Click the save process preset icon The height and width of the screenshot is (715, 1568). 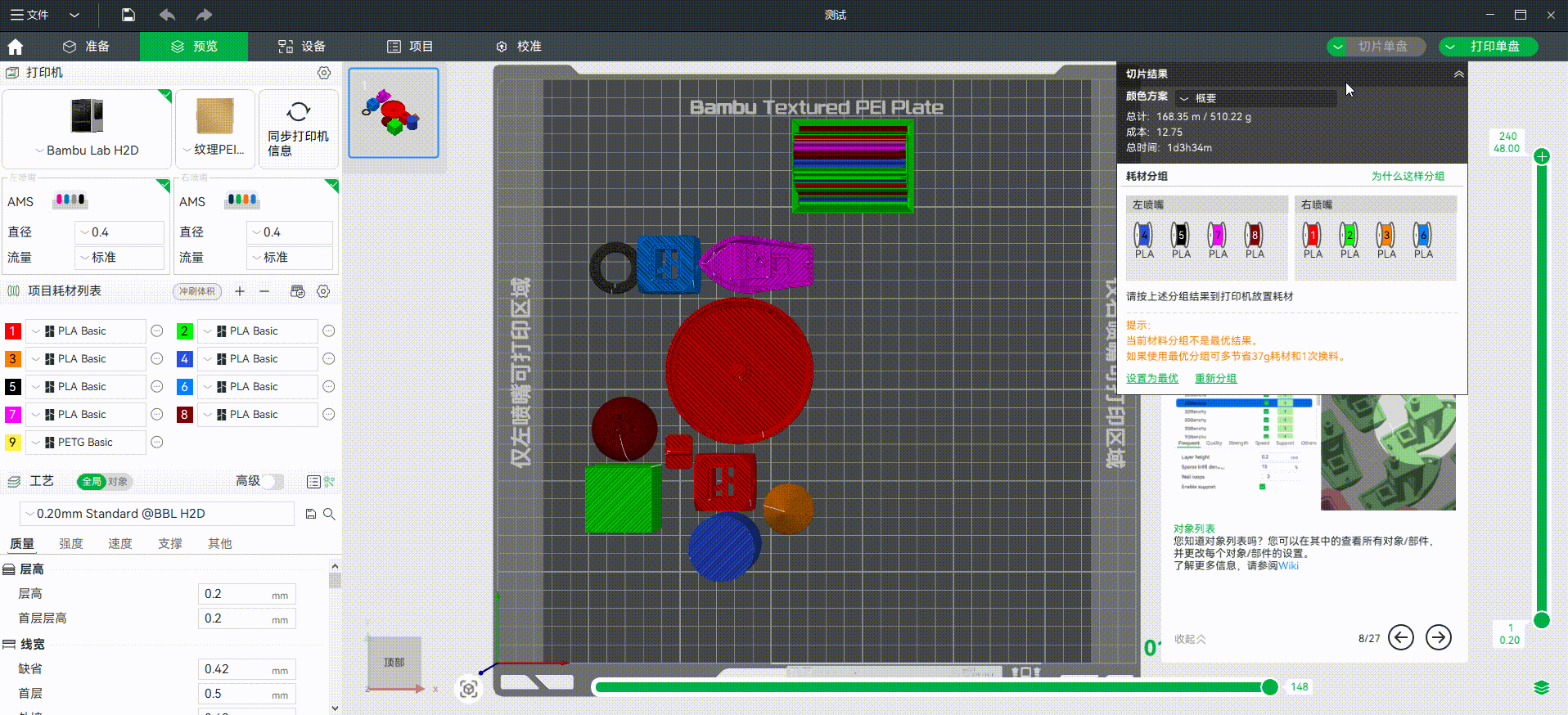[311, 514]
